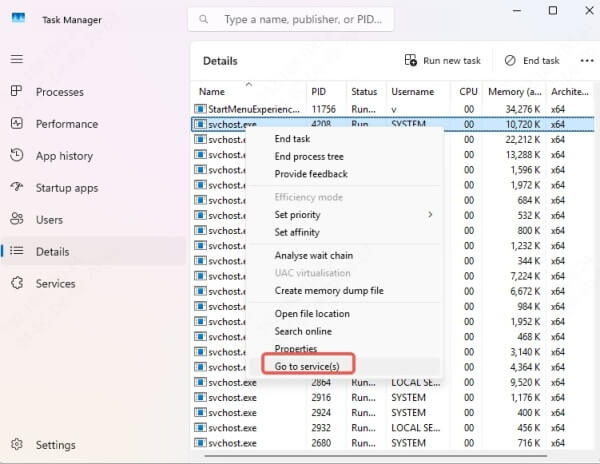Click the StartMenuExperience process icon
The image size is (600, 464).
click(x=200, y=109)
